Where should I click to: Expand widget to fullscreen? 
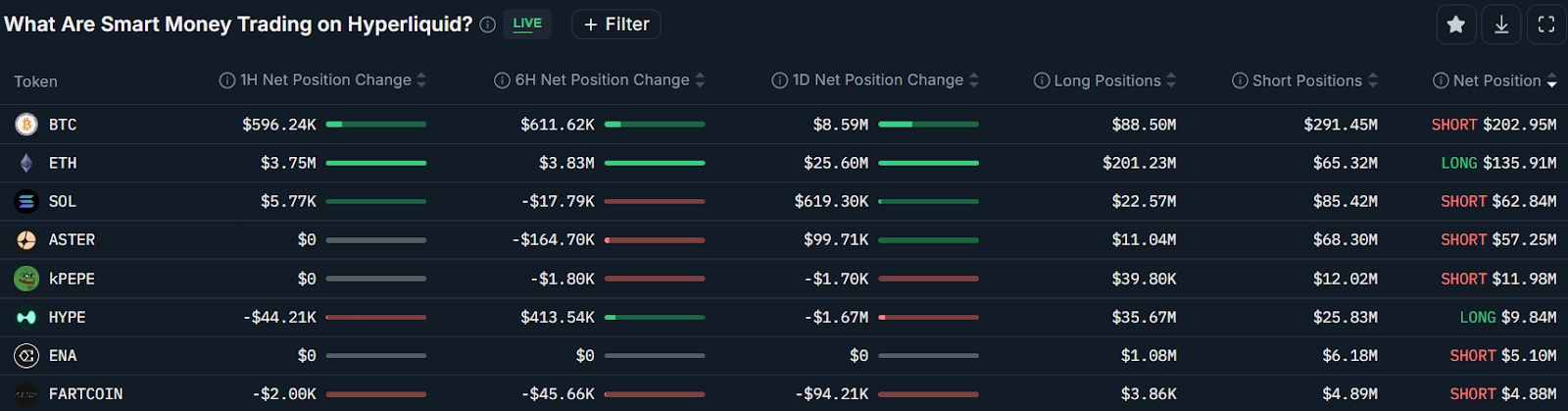point(1546,25)
